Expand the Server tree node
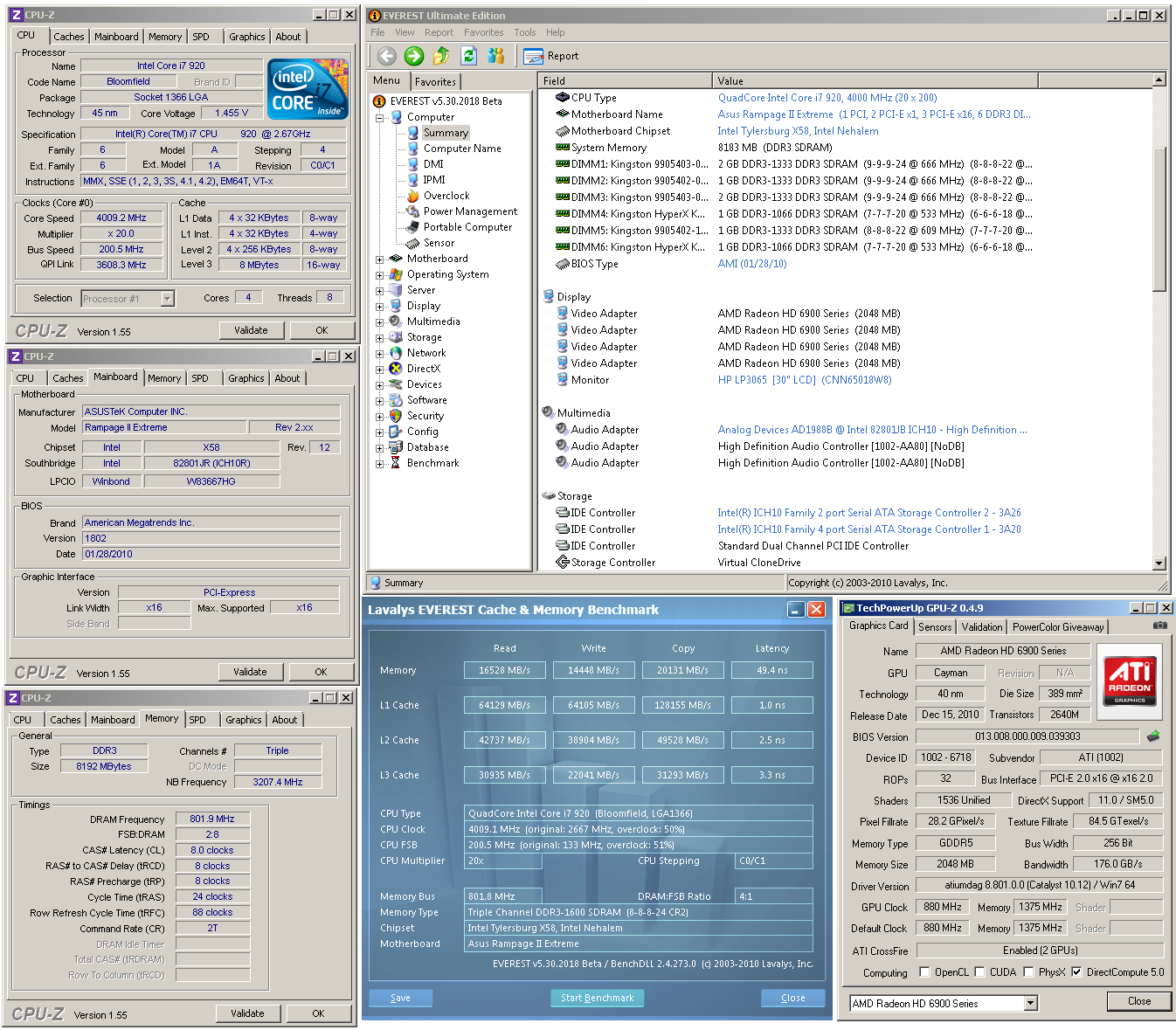 pyautogui.click(x=380, y=290)
